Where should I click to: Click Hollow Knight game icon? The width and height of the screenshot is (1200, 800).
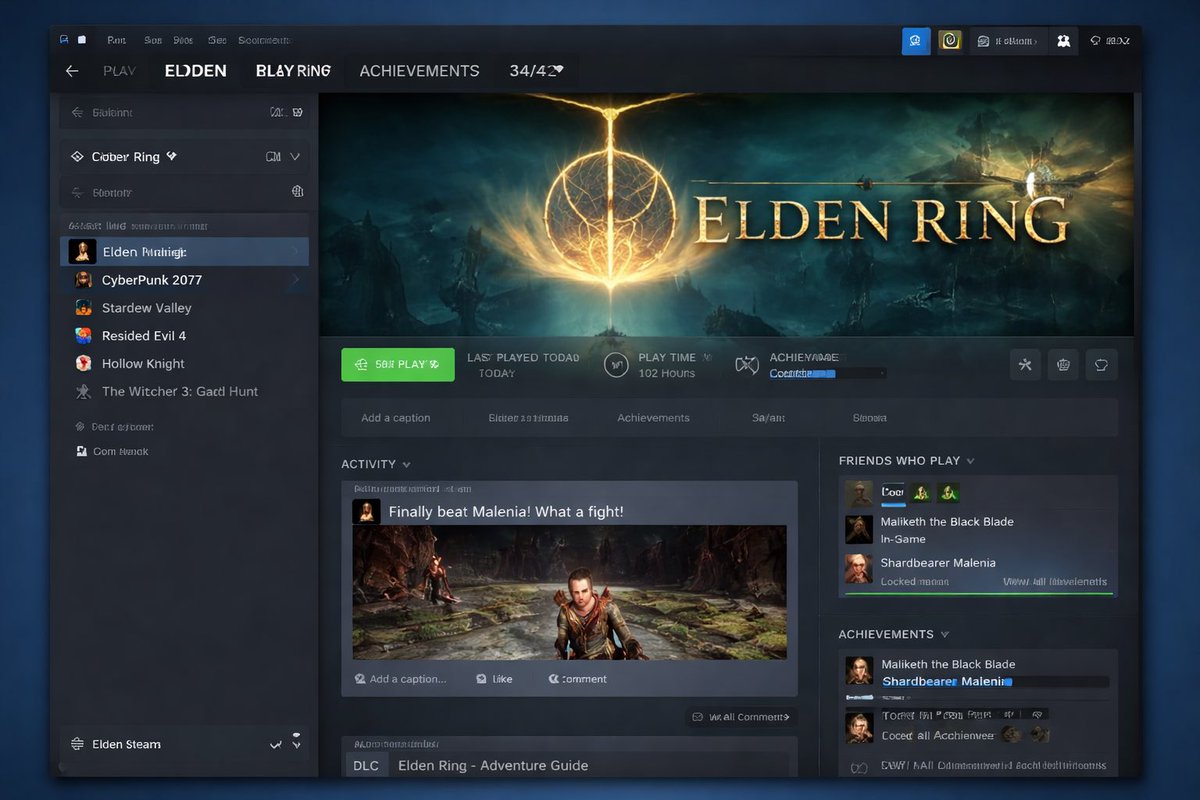84,364
